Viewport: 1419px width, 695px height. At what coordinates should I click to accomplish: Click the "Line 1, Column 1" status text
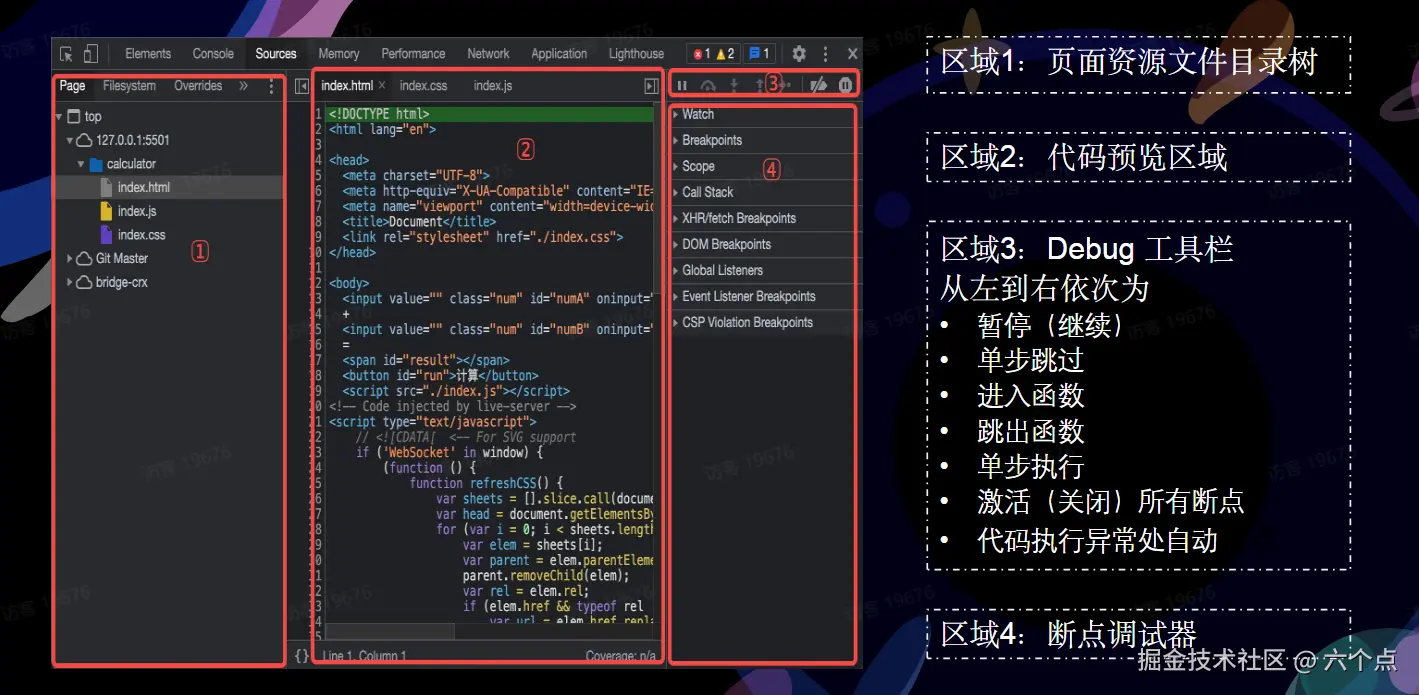364,657
